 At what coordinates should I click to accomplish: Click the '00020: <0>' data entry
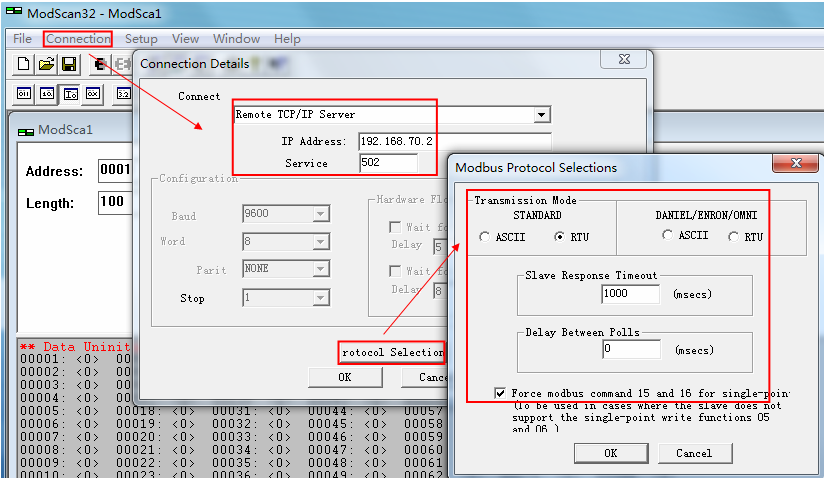(x=156, y=437)
